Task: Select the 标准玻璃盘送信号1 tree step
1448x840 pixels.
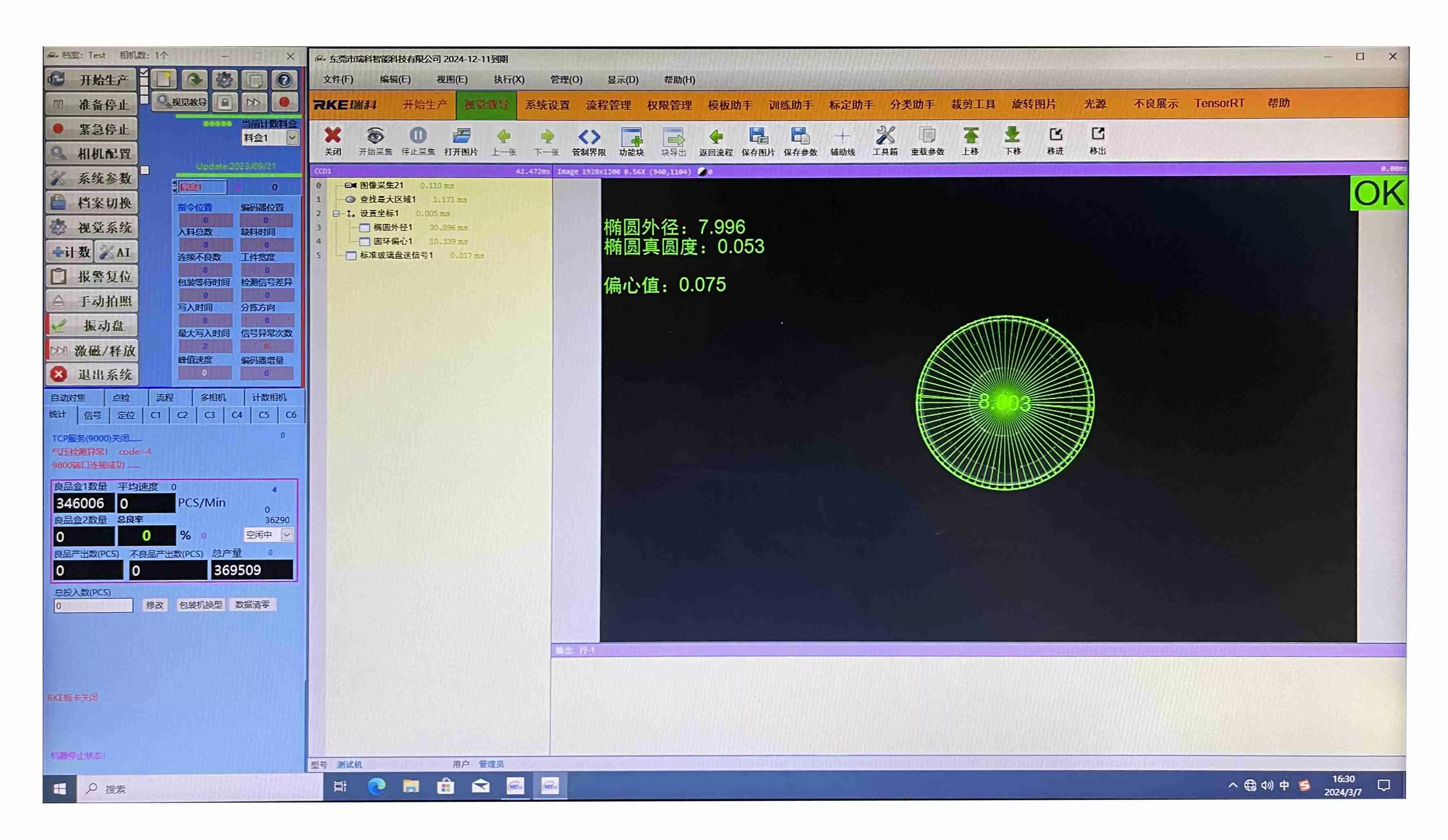Action: click(x=396, y=256)
